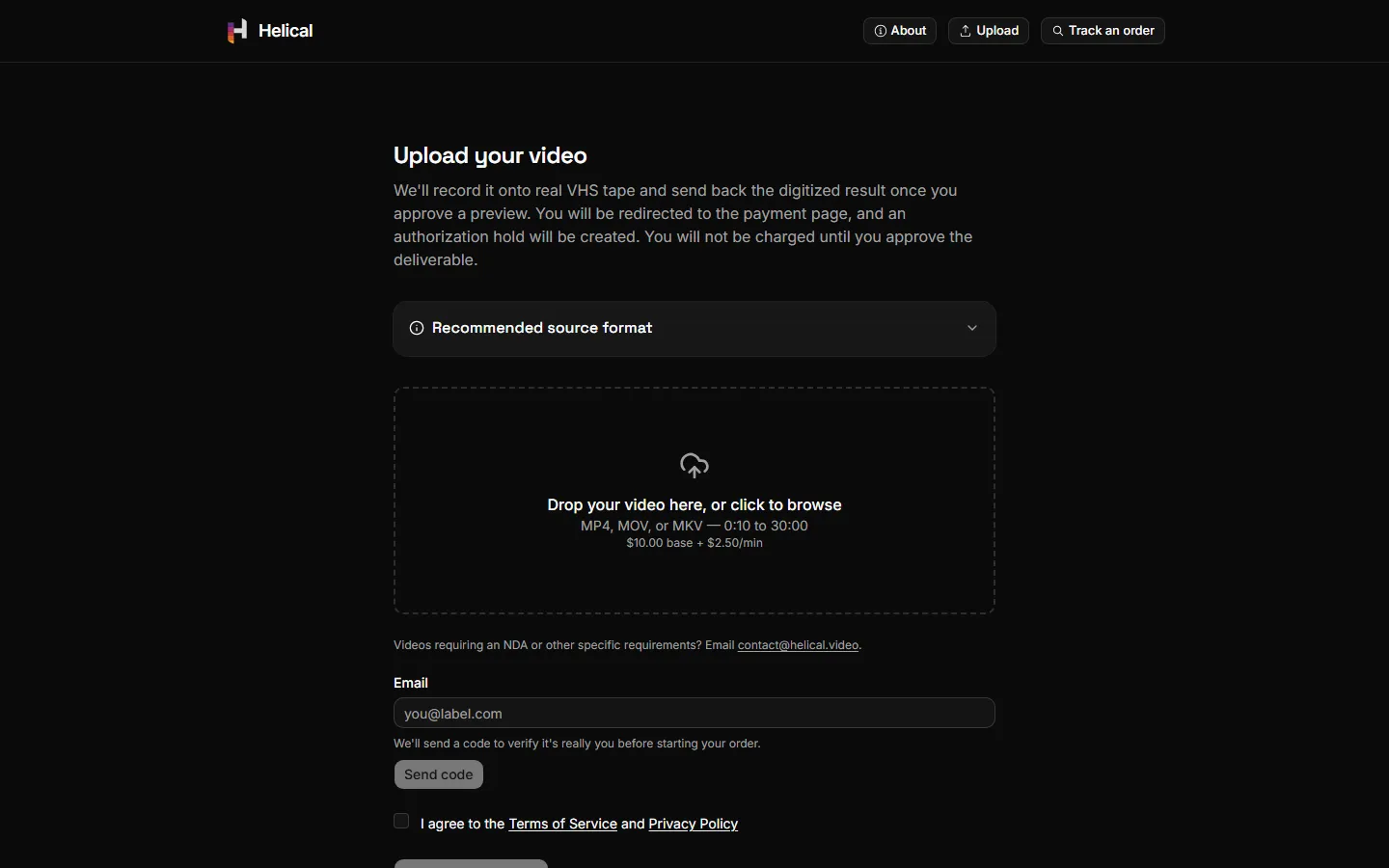1389x868 pixels.
Task: Check the agree to terms checkbox
Action: click(401, 821)
